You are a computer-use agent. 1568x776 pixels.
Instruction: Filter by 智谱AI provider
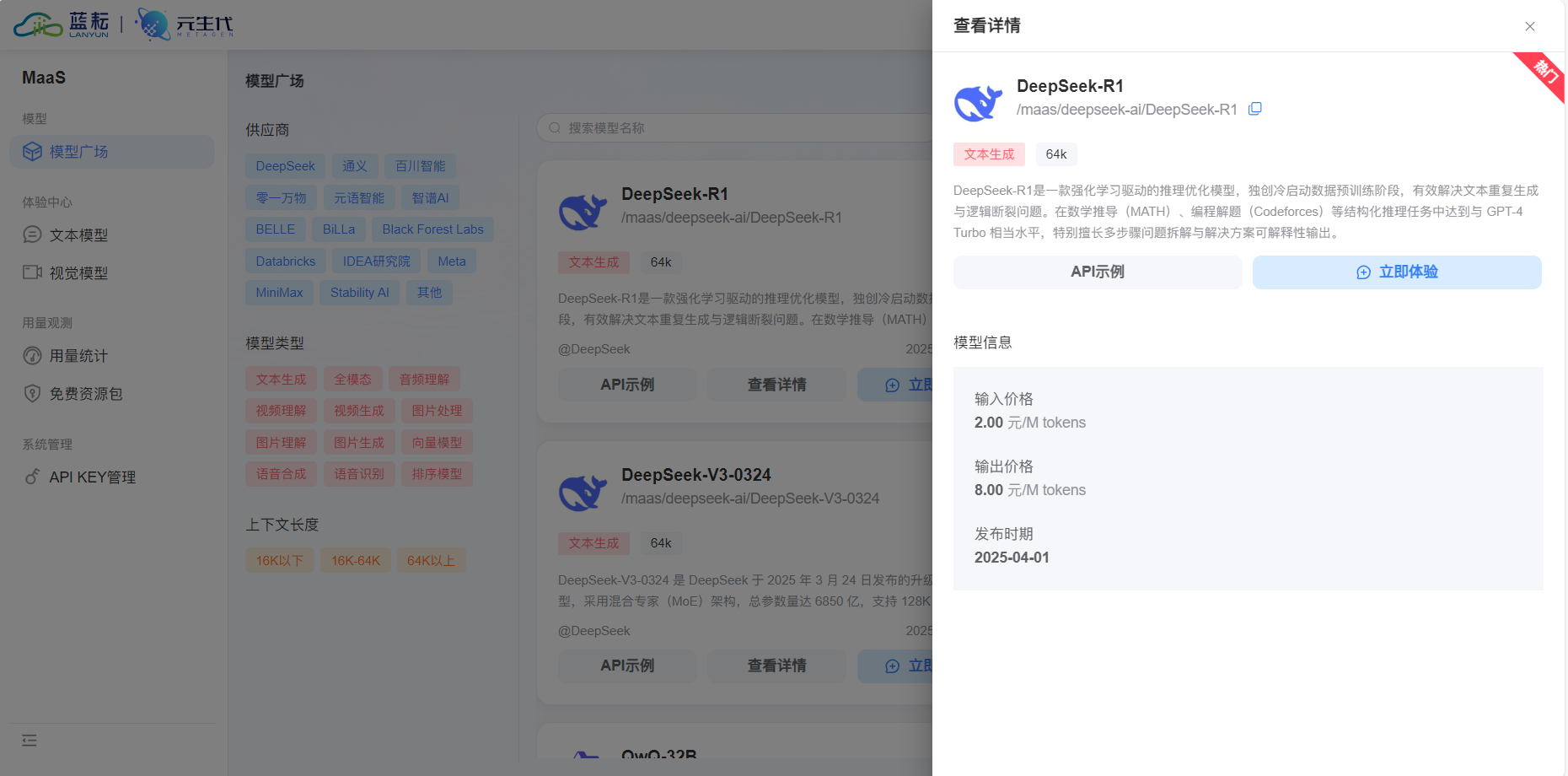[x=430, y=198]
